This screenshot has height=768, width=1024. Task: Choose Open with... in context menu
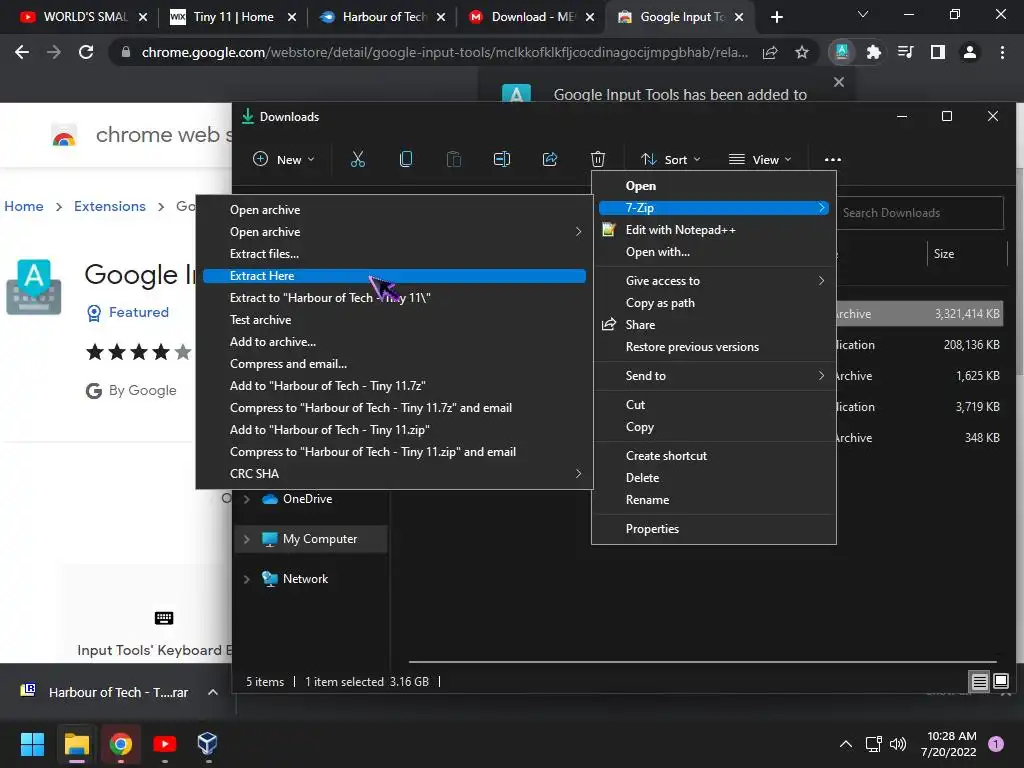click(x=713, y=251)
